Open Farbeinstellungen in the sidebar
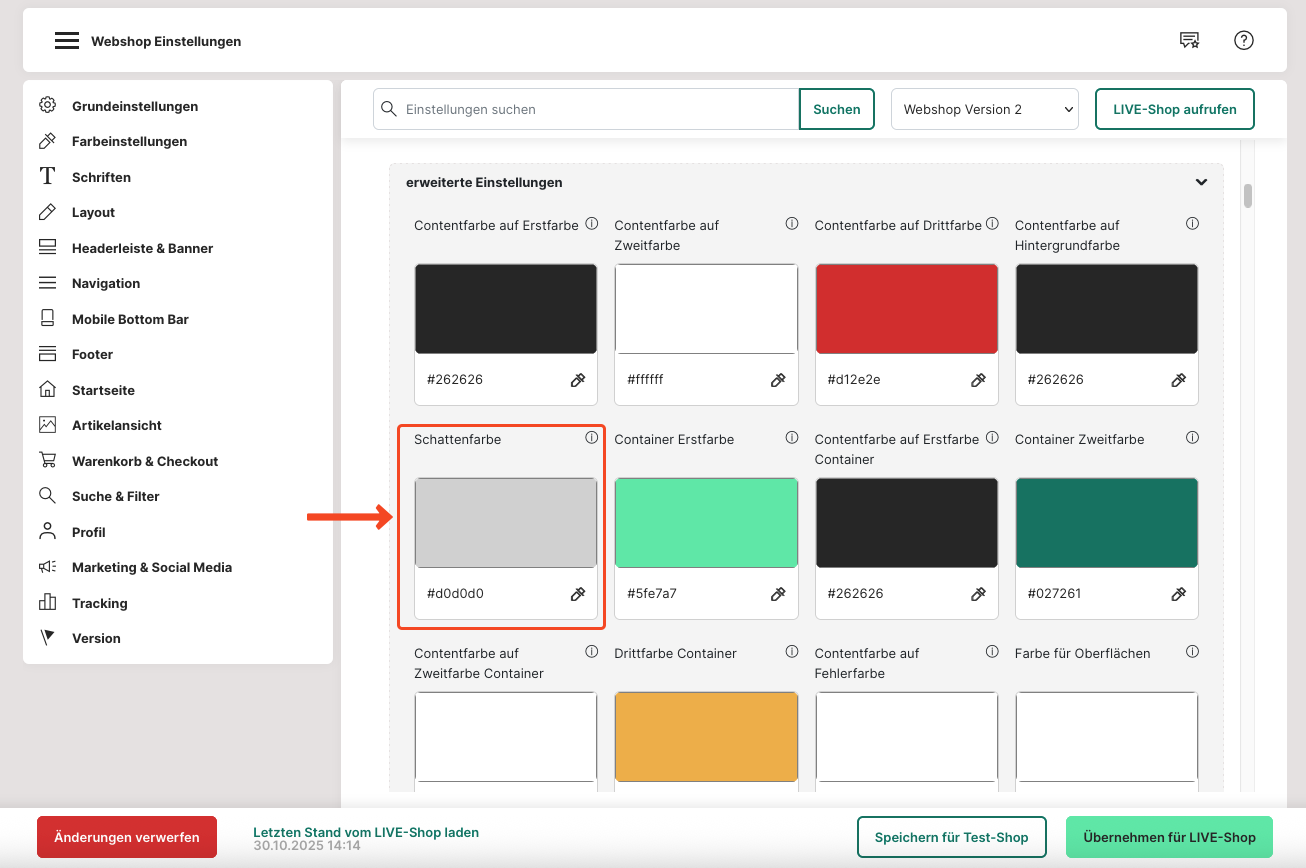Viewport: 1306px width, 868px height. pos(129,142)
